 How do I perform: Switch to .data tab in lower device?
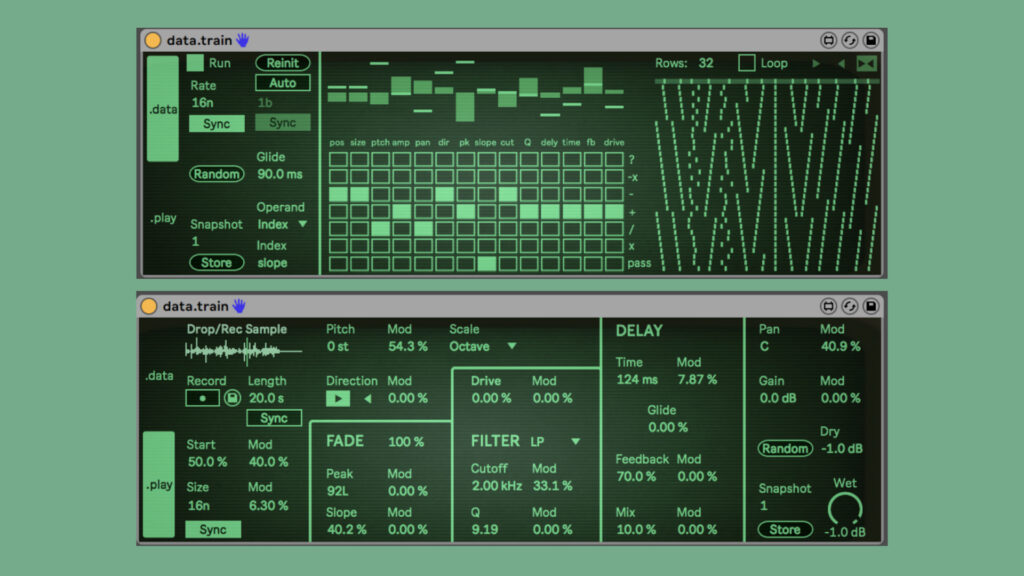[x=162, y=376]
